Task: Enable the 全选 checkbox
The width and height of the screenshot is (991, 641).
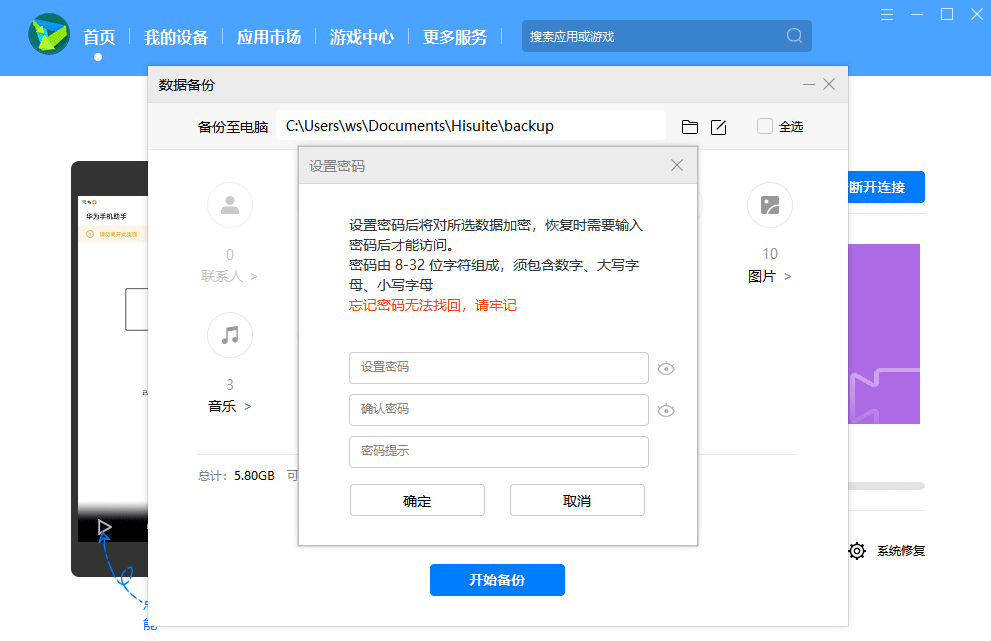Action: pos(763,126)
